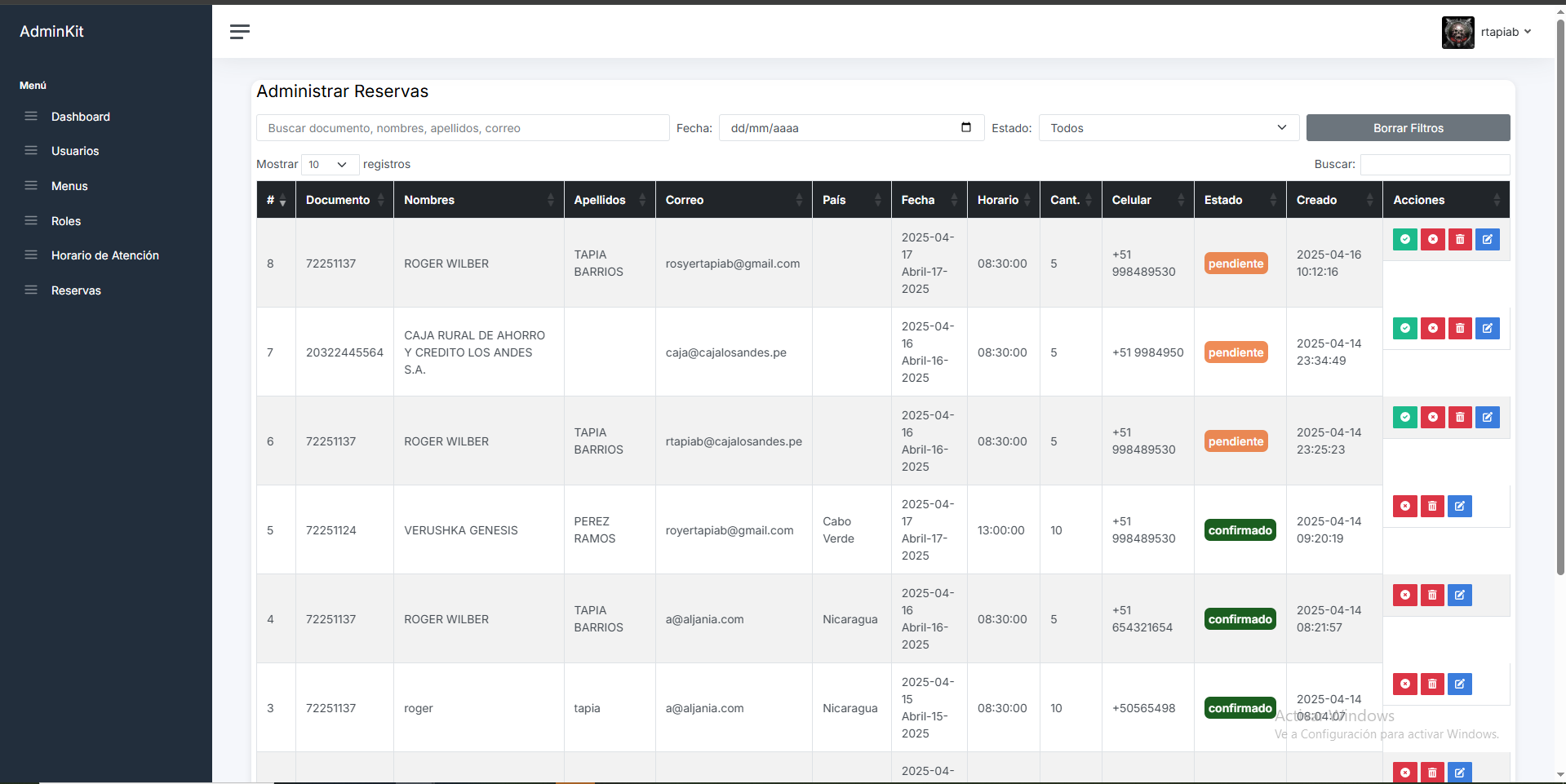Viewport: 1566px width, 784px height.
Task: Click the Cabo Verde country cell
Action: [851, 530]
